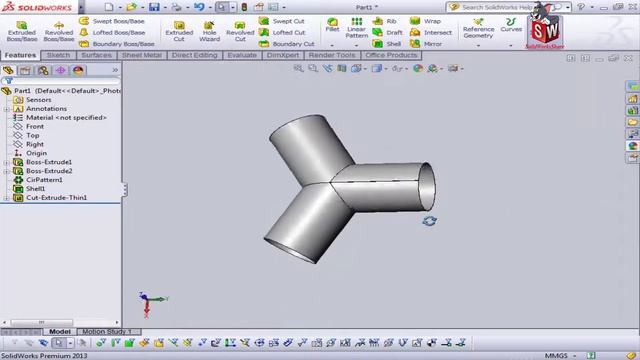640x360 pixels.
Task: Select the Front plane in tree
Action: point(35,127)
